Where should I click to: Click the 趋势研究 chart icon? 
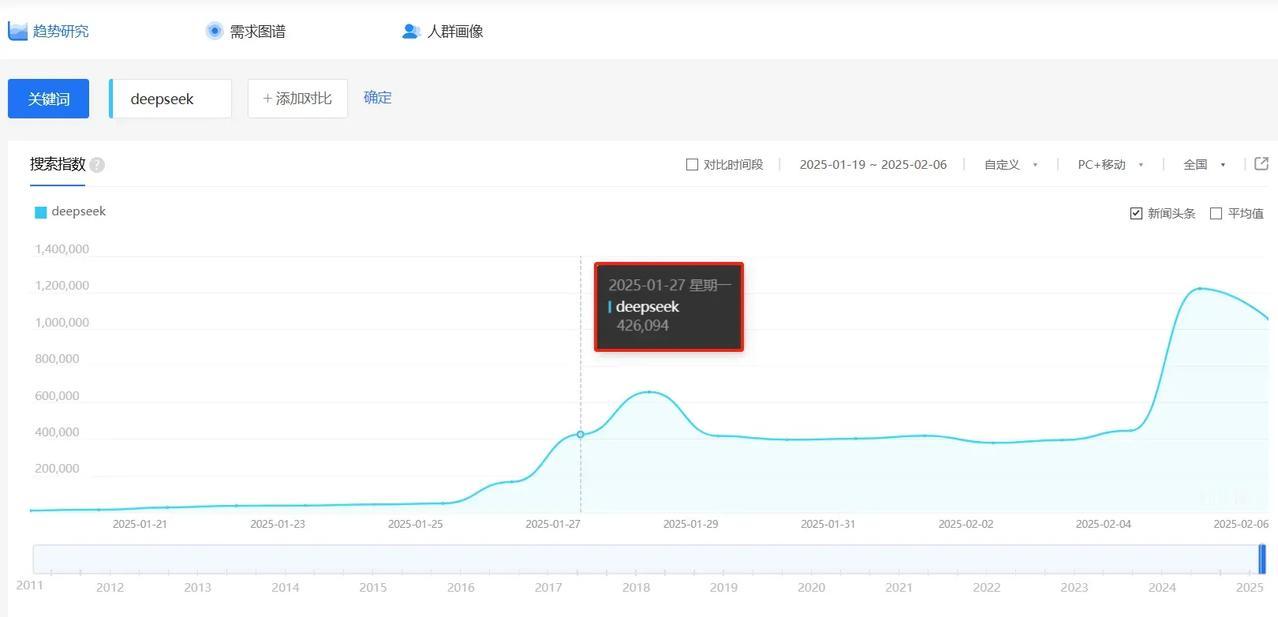[x=17, y=29]
